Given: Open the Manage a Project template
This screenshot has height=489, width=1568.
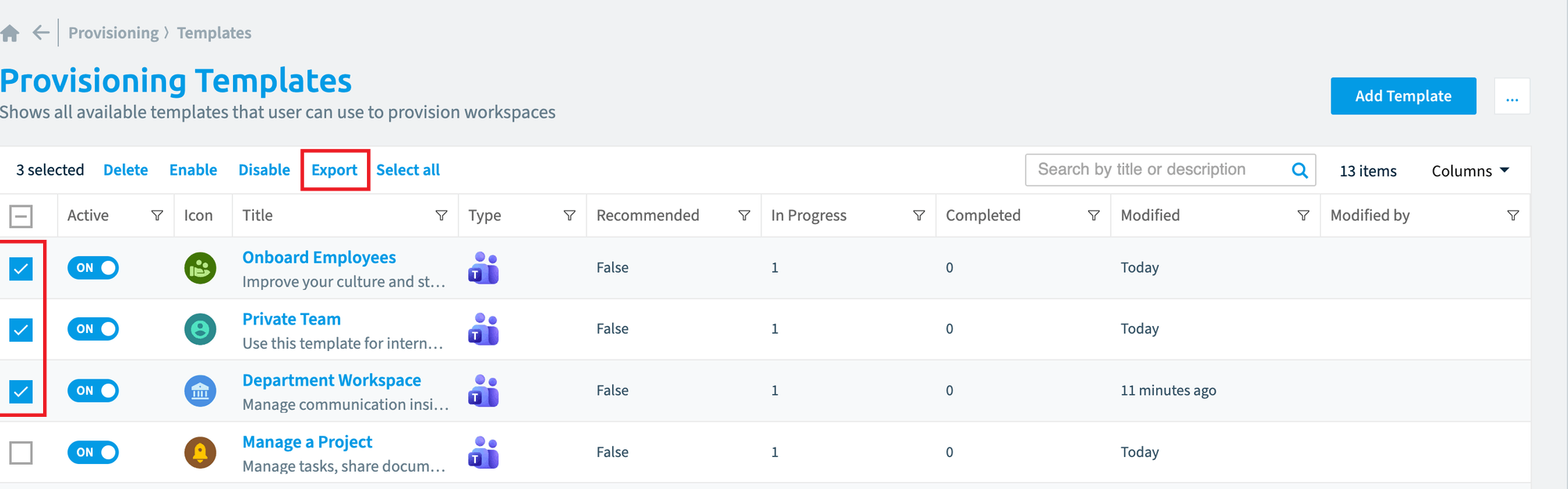Looking at the screenshot, I should pyautogui.click(x=307, y=442).
